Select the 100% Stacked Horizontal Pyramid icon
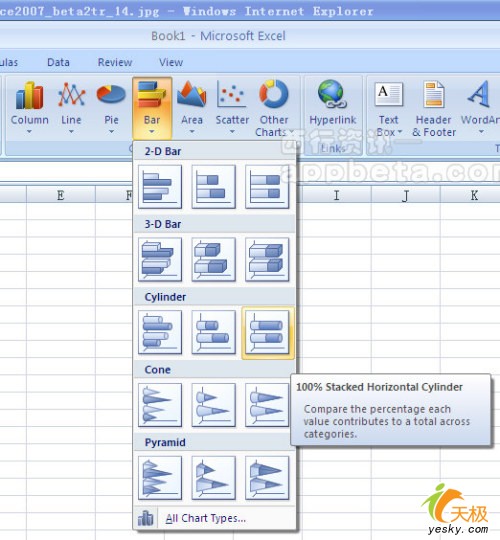 tap(267, 478)
